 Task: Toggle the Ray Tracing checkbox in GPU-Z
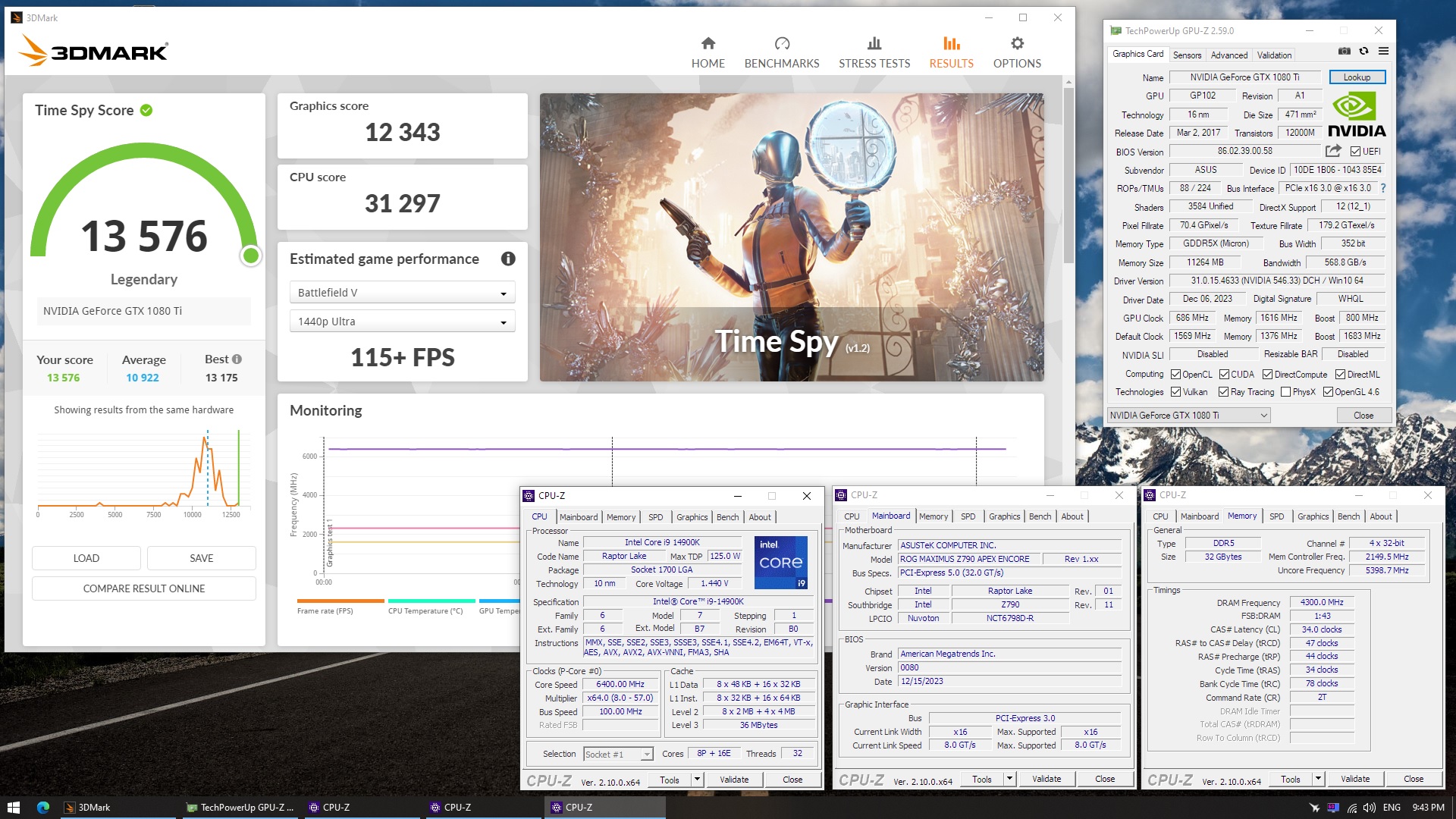click(1223, 392)
